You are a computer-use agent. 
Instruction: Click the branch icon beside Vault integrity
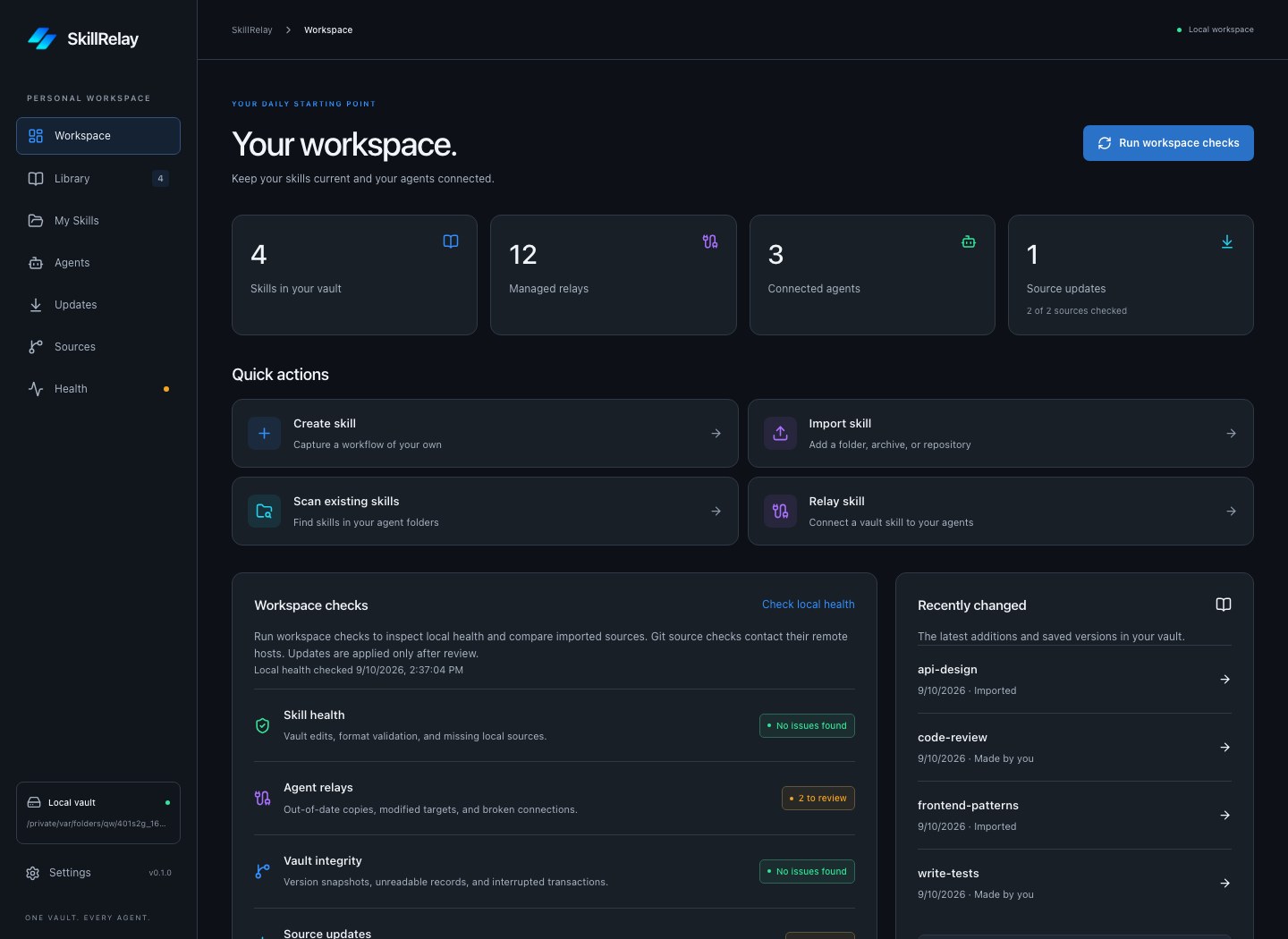262,871
